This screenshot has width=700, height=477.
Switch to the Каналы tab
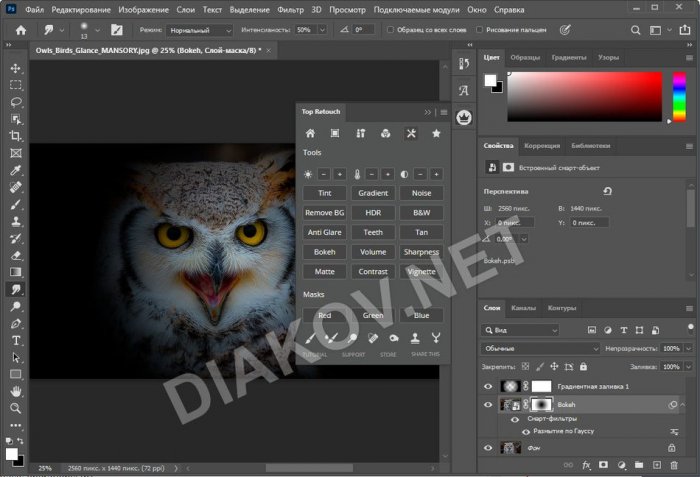523,308
